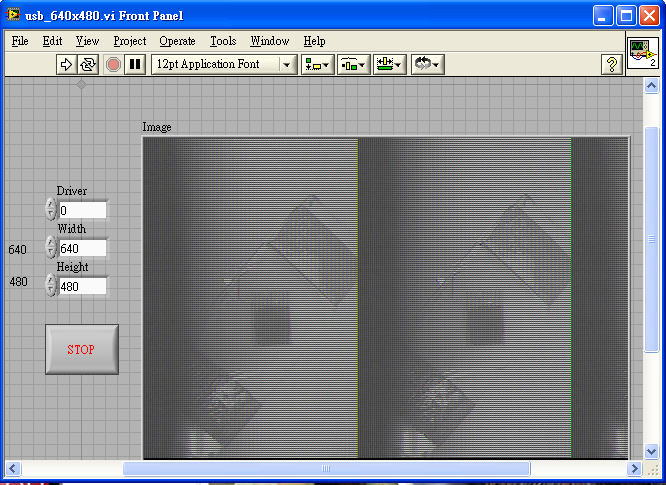Open the 12pt Application Font dropdown

point(224,65)
